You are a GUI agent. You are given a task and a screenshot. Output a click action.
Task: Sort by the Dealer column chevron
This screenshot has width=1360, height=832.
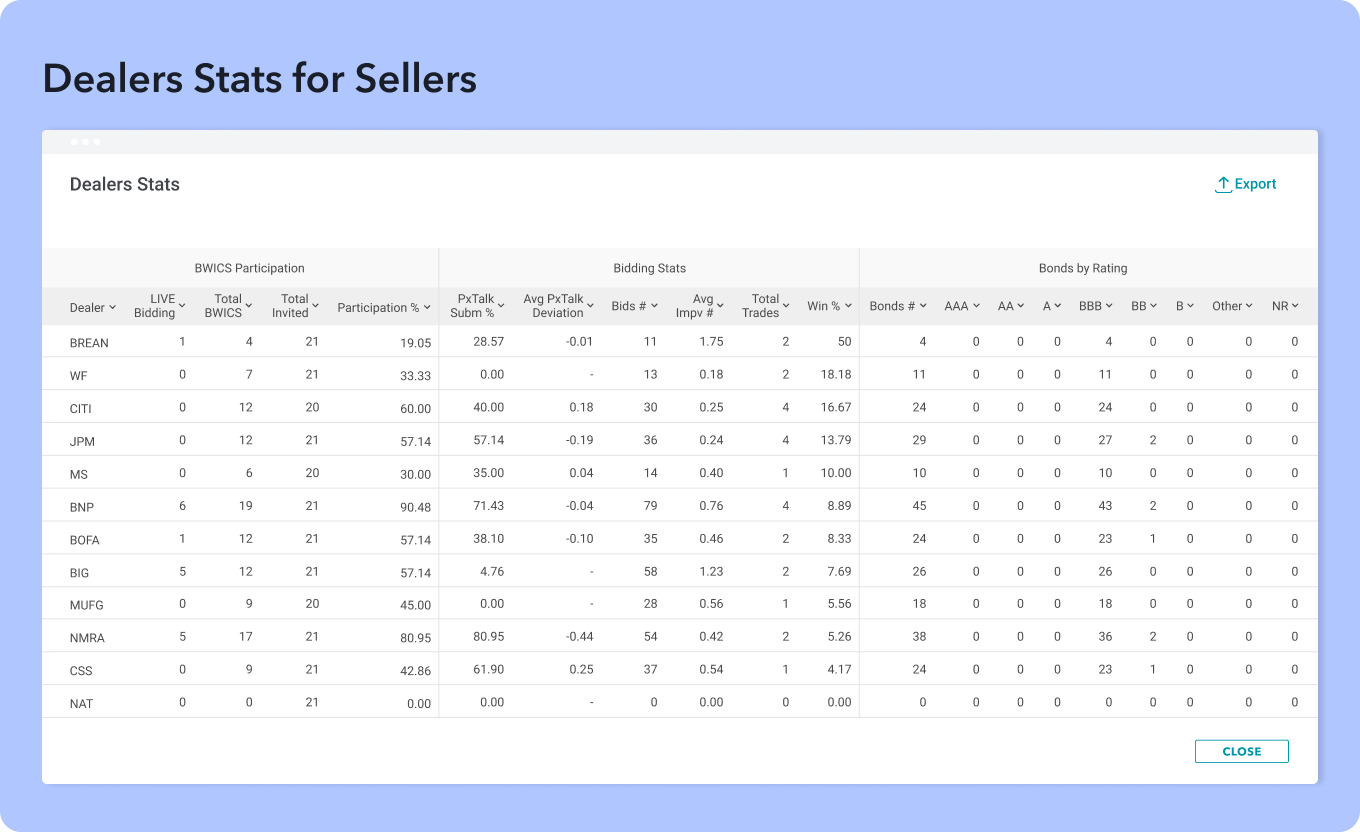(112, 307)
